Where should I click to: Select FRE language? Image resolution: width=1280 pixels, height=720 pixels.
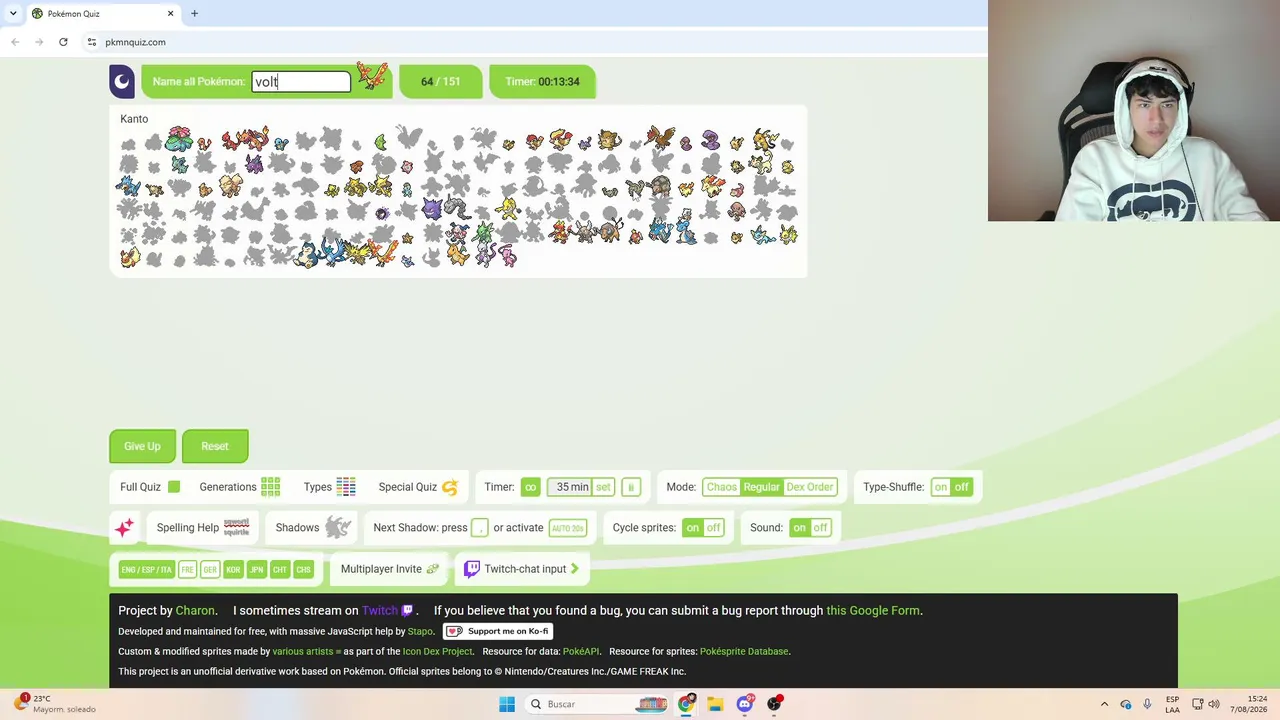187,569
